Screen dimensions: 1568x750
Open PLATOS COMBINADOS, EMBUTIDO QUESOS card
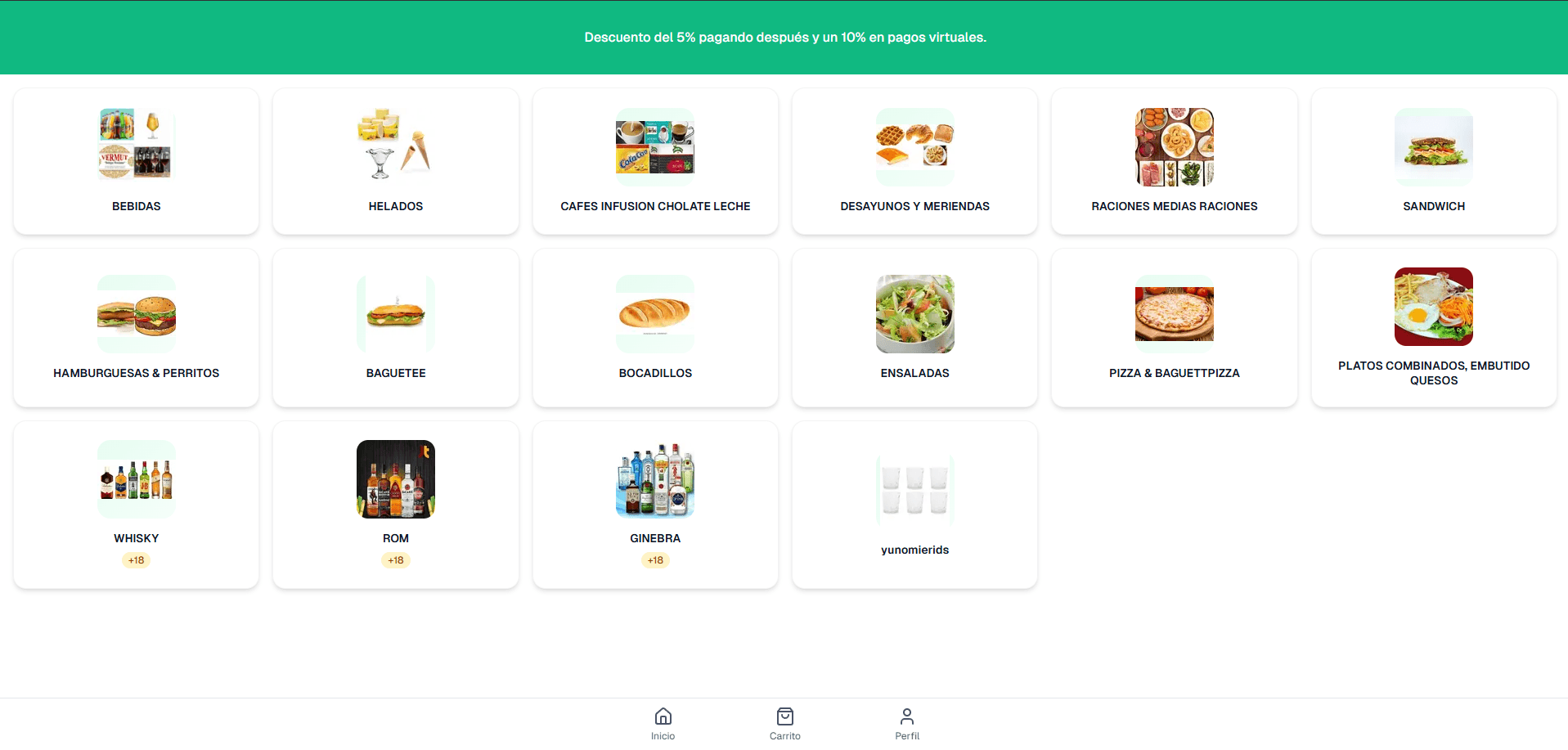coord(1434,328)
